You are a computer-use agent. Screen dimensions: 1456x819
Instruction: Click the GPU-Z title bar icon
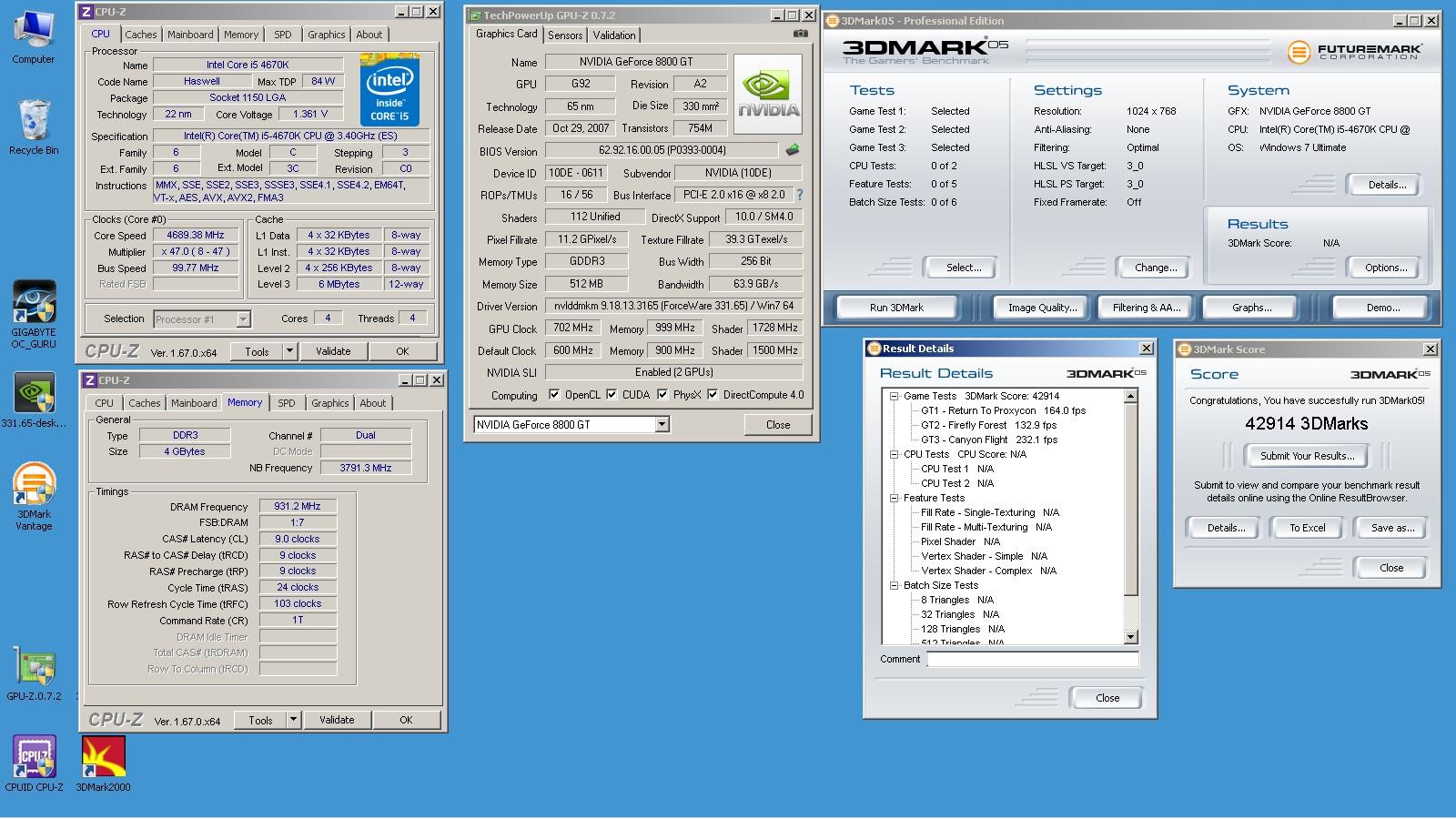474,15
